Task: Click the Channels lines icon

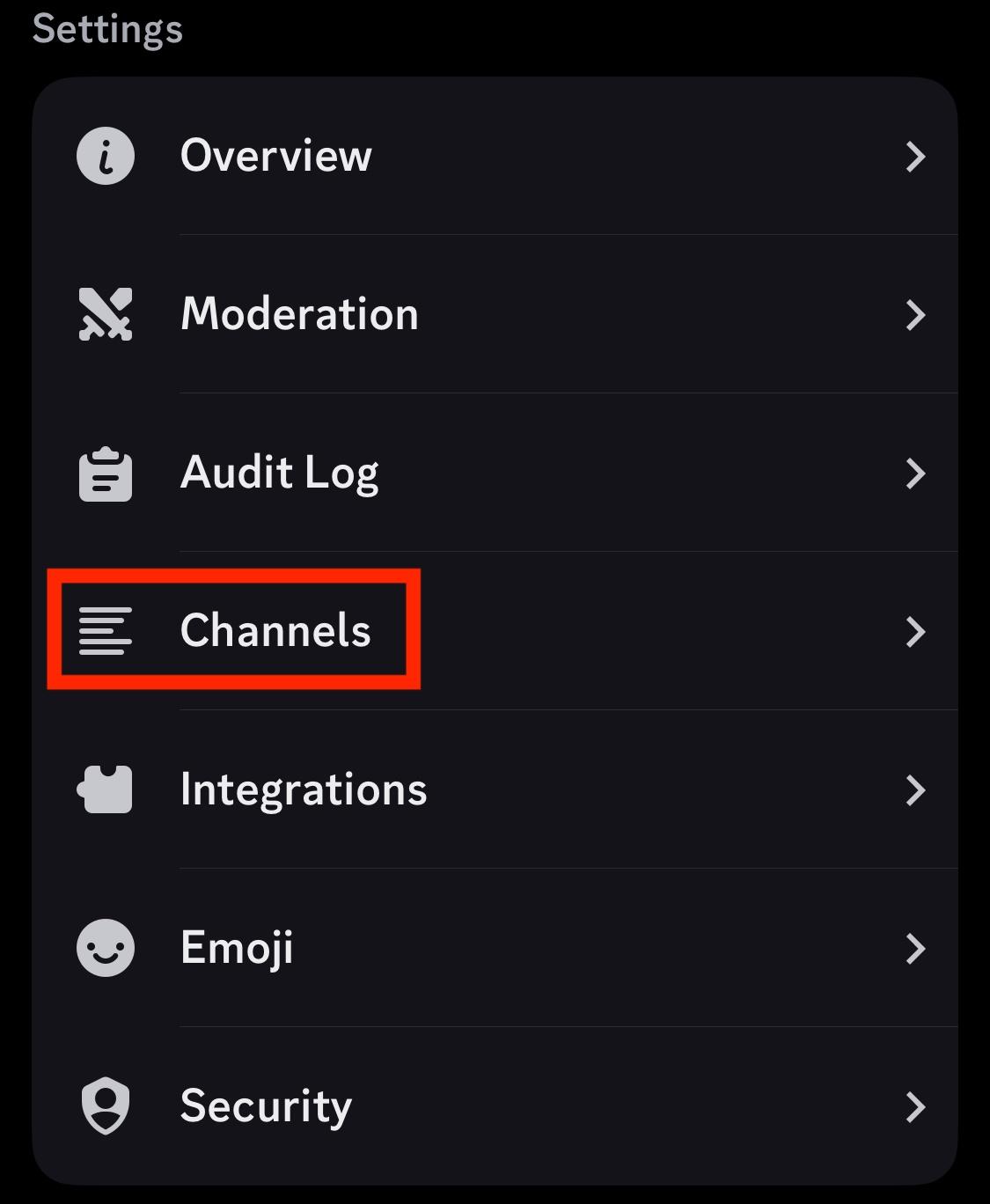Action: click(106, 631)
